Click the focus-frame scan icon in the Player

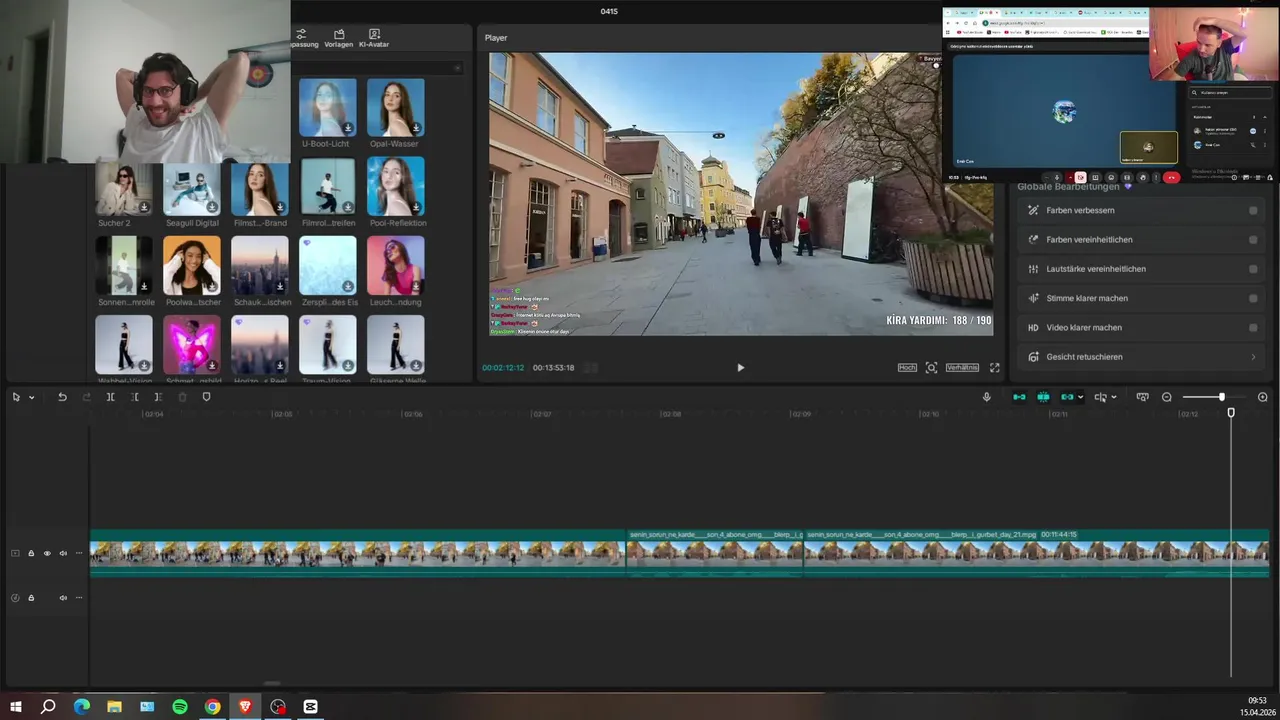(931, 368)
